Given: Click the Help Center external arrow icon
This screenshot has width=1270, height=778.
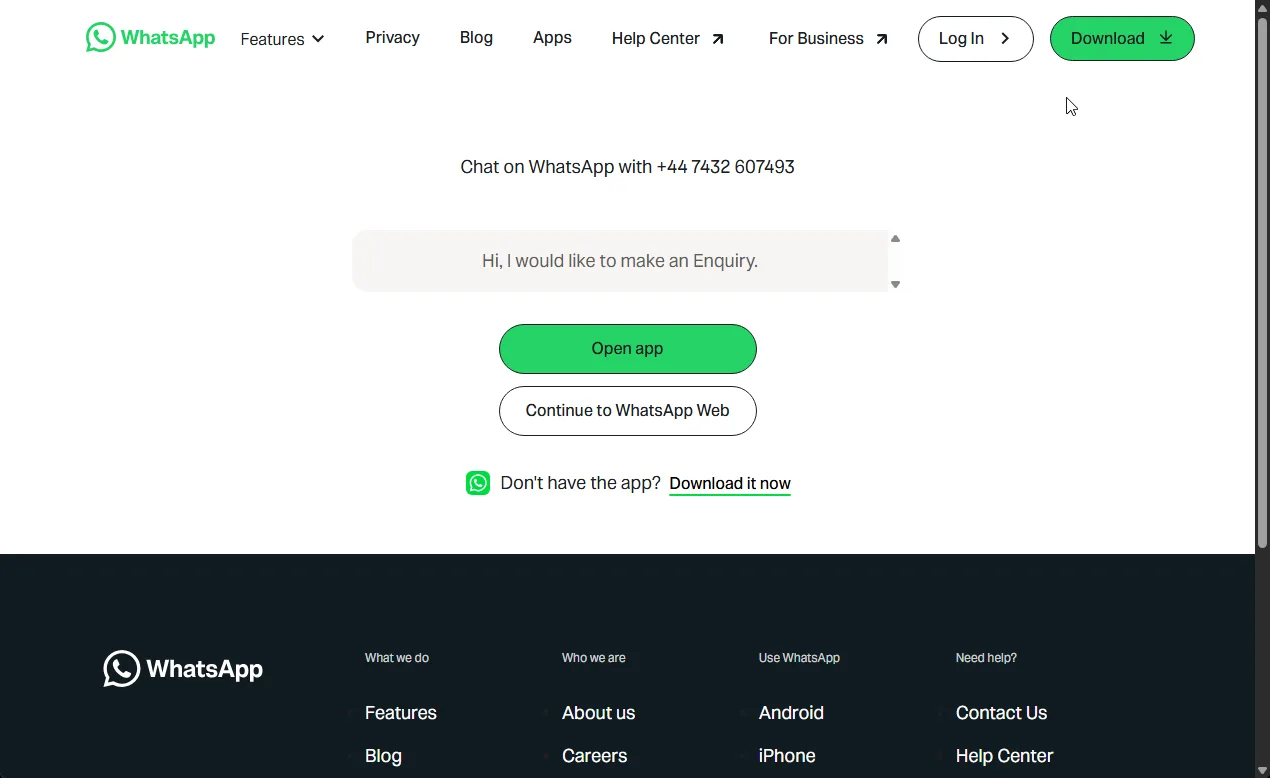Looking at the screenshot, I should tap(718, 39).
